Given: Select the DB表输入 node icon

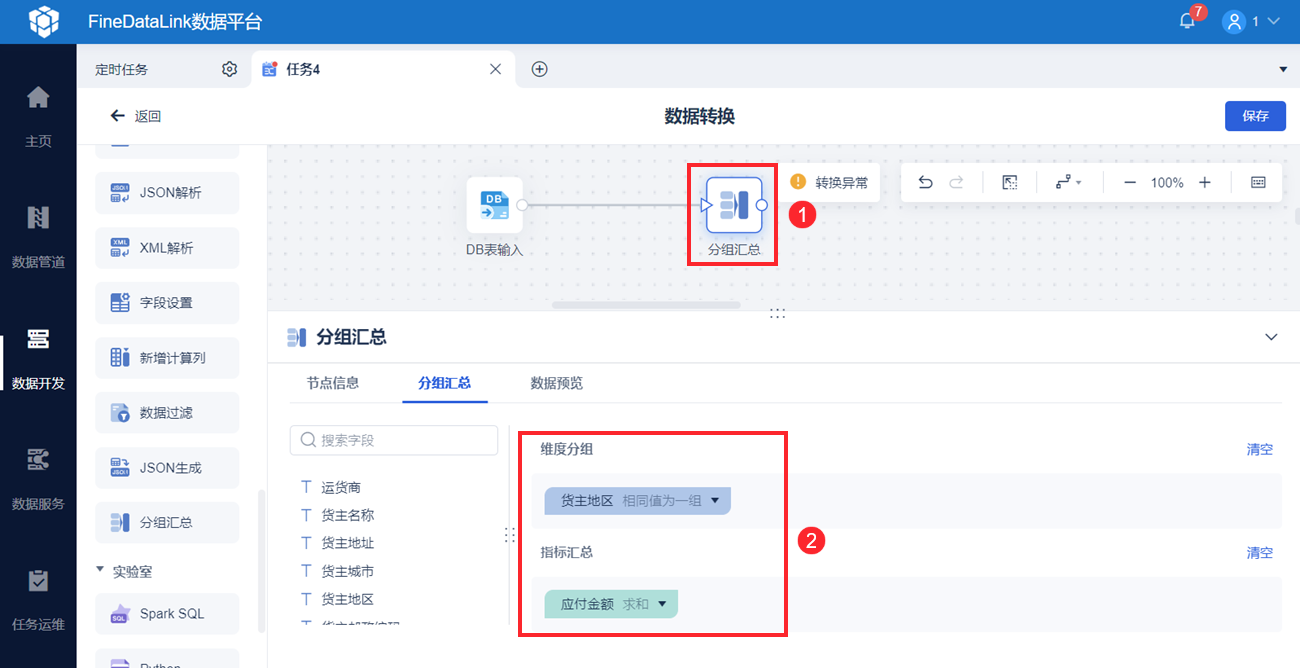Looking at the screenshot, I should [x=495, y=205].
